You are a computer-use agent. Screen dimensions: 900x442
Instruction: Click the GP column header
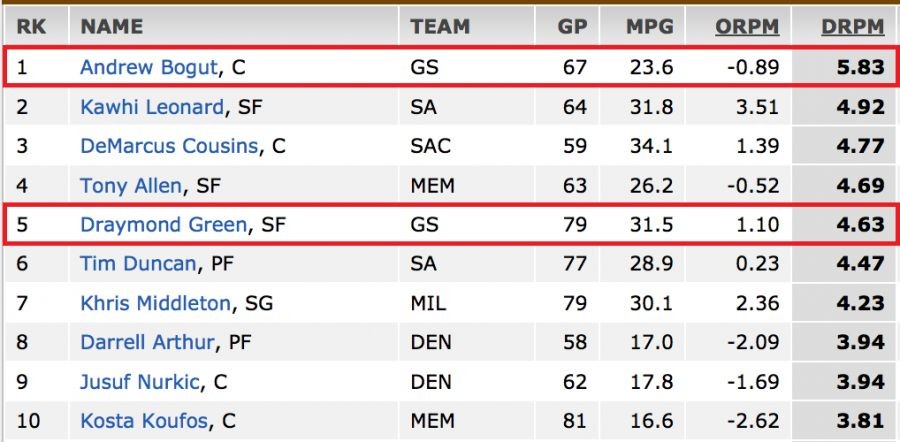point(572,27)
